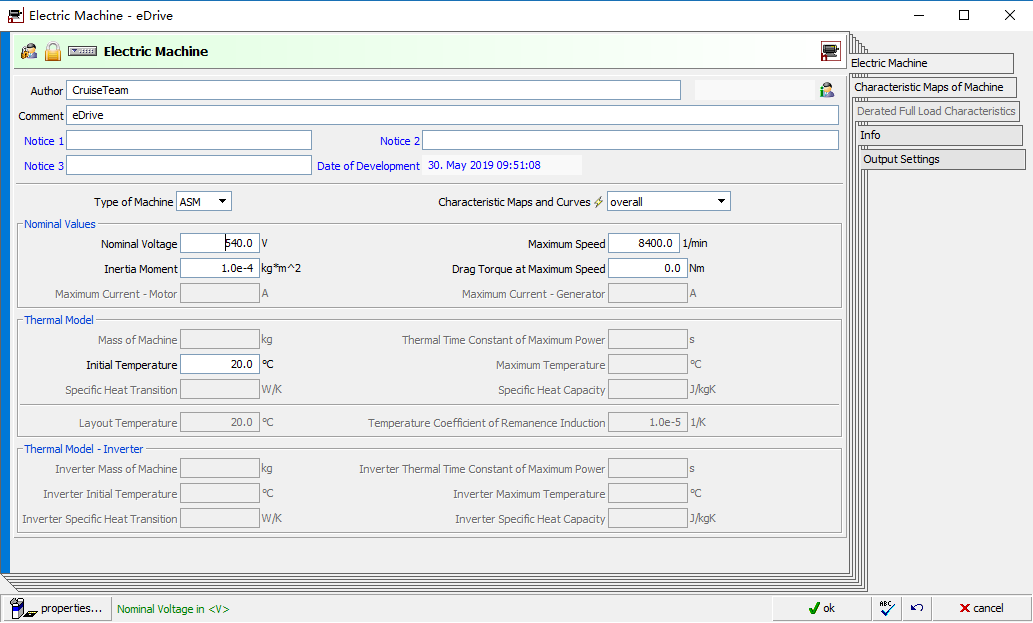The height and width of the screenshot is (623, 1033).
Task: Click the author user icon next to Author field
Action: (827, 90)
